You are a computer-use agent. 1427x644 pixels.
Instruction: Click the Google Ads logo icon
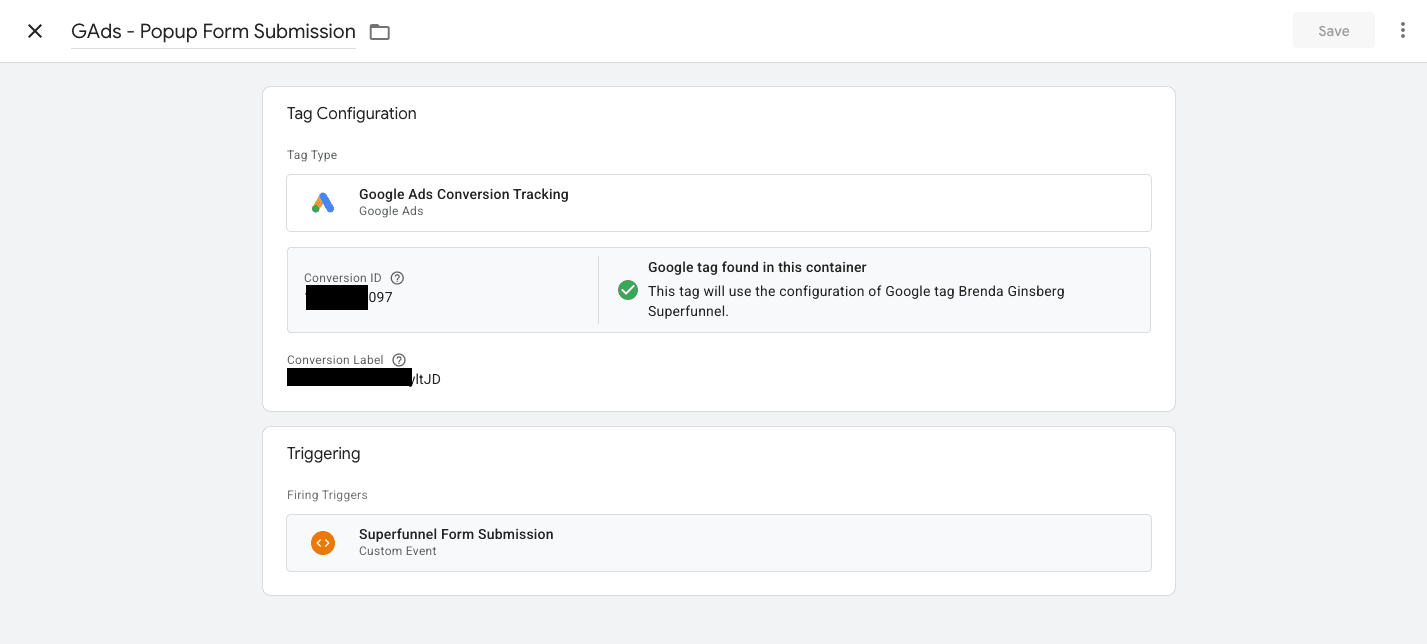tap(322, 203)
